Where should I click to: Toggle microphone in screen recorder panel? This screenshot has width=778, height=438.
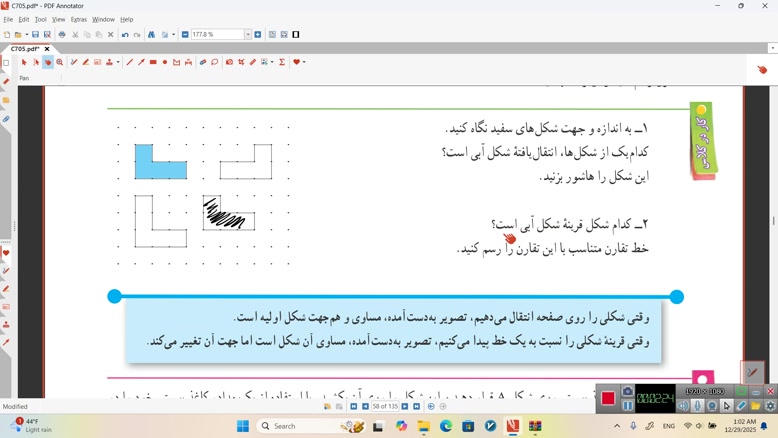click(698, 406)
